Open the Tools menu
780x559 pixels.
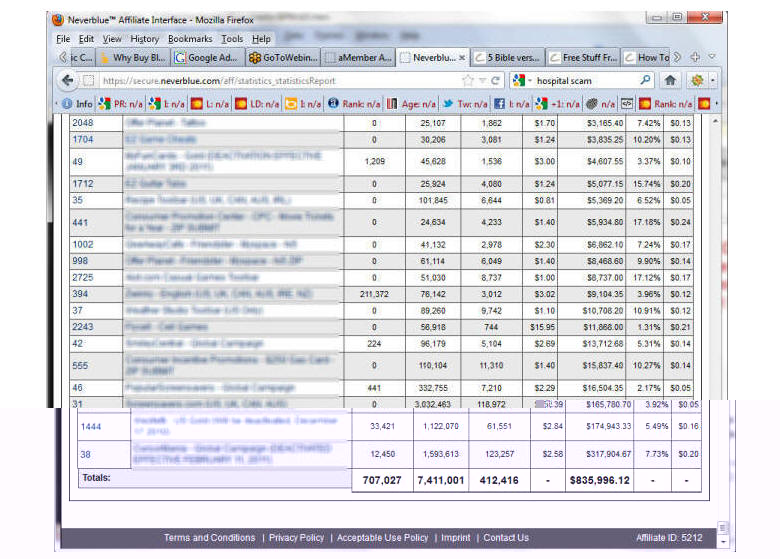coord(232,38)
